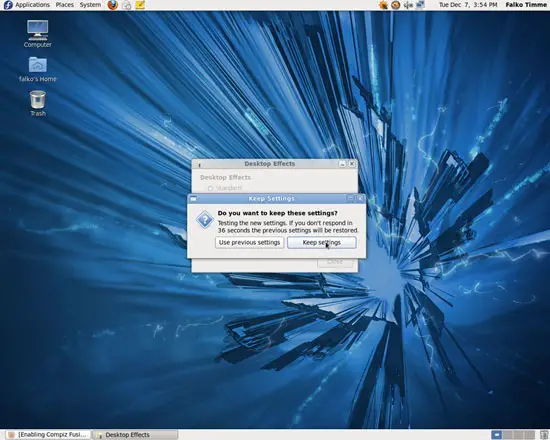Open the Computer desktop icon
This screenshot has width=550, height=440.
pos(38,34)
